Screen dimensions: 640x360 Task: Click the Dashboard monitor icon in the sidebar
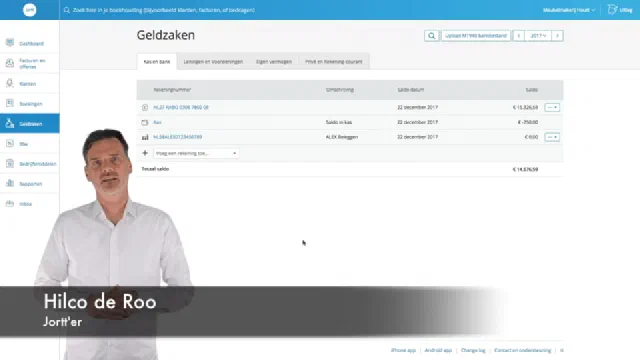pos(10,43)
